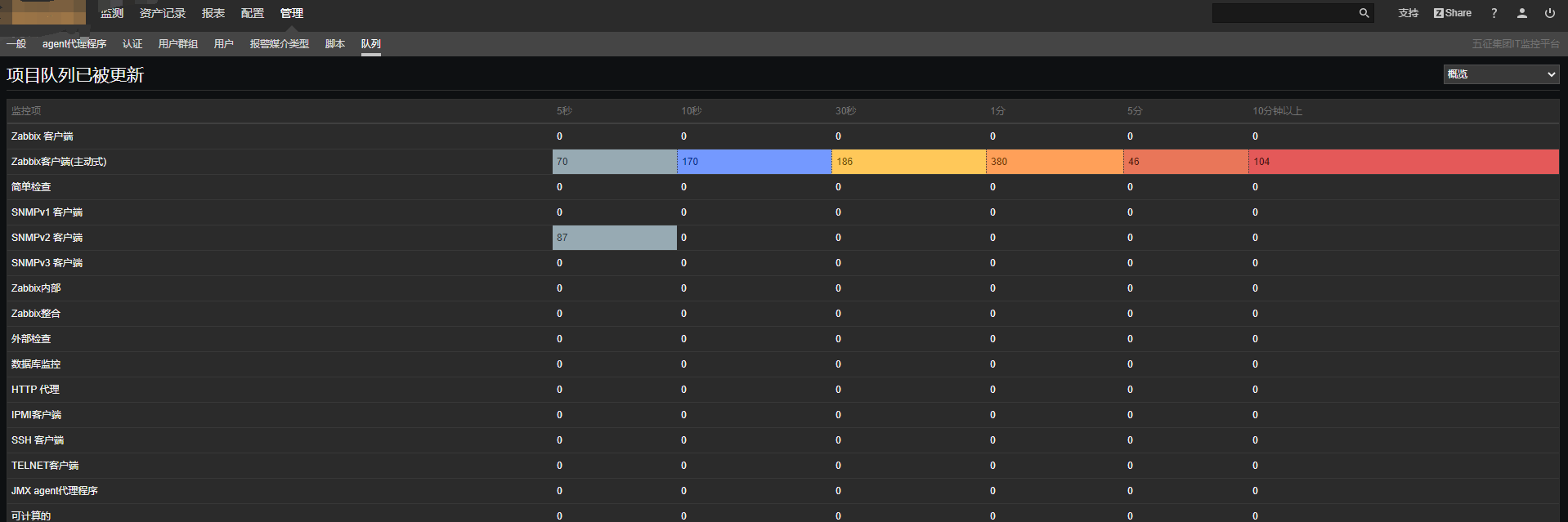
Task: Go to the 一般 submenu
Action: [x=16, y=44]
